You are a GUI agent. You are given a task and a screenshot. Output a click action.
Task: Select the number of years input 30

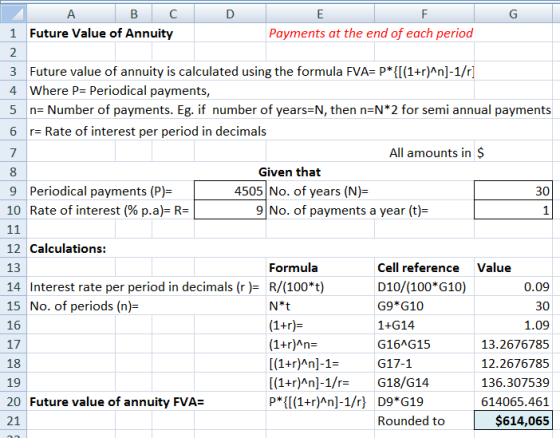[513, 191]
